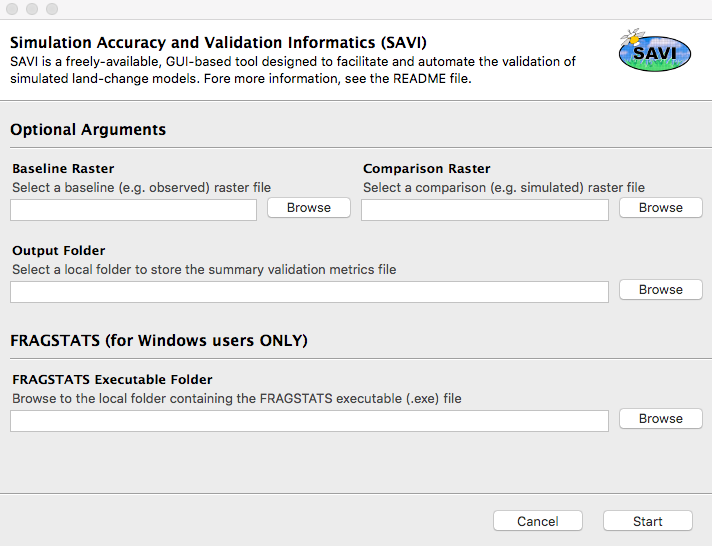This screenshot has height=546, width=712.
Task: Click the 'Comparison Raster' label
Action: pos(427,169)
